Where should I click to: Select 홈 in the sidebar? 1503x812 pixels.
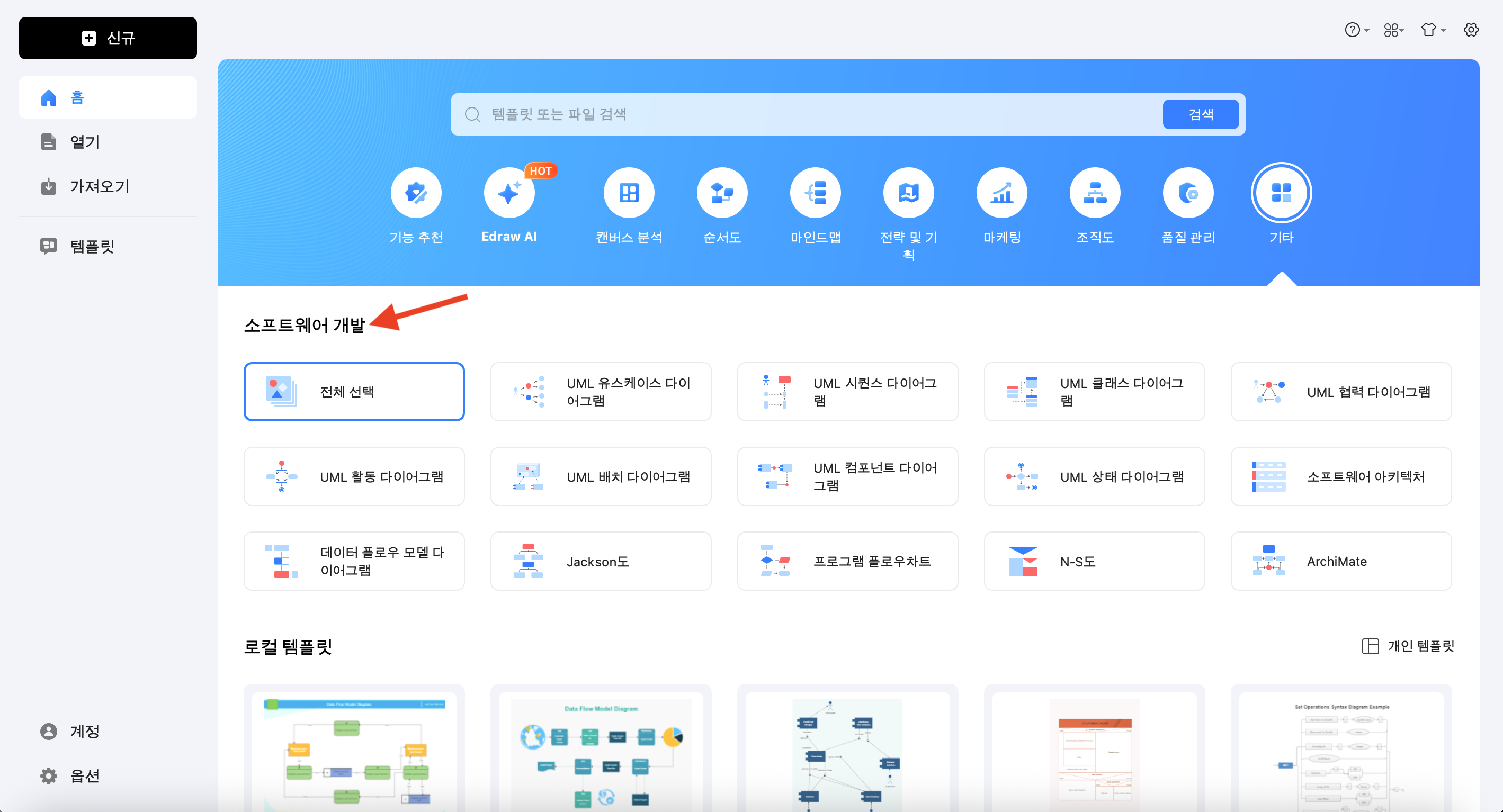tap(108, 97)
